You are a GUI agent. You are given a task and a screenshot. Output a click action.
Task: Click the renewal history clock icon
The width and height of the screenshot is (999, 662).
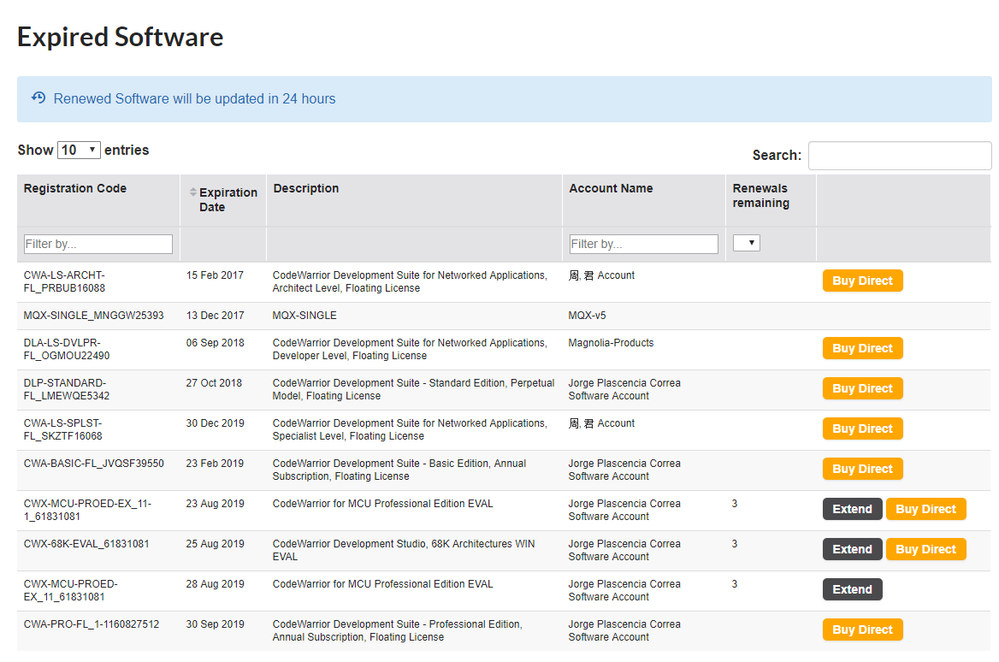coord(39,98)
